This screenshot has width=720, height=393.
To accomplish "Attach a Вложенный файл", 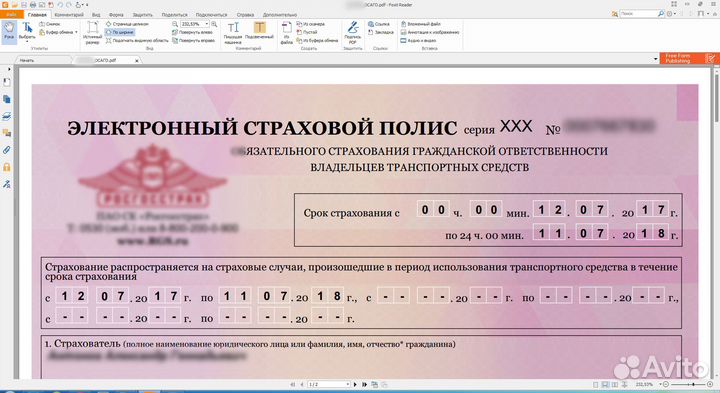I will 421,24.
